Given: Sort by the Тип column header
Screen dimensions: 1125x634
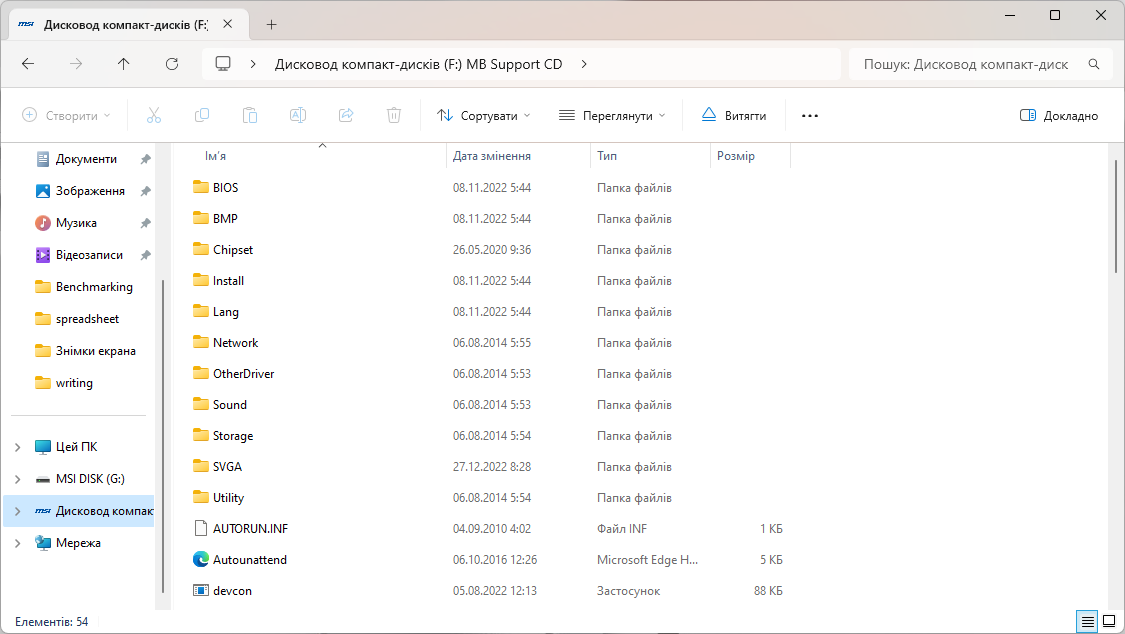Looking at the screenshot, I should 607,156.
